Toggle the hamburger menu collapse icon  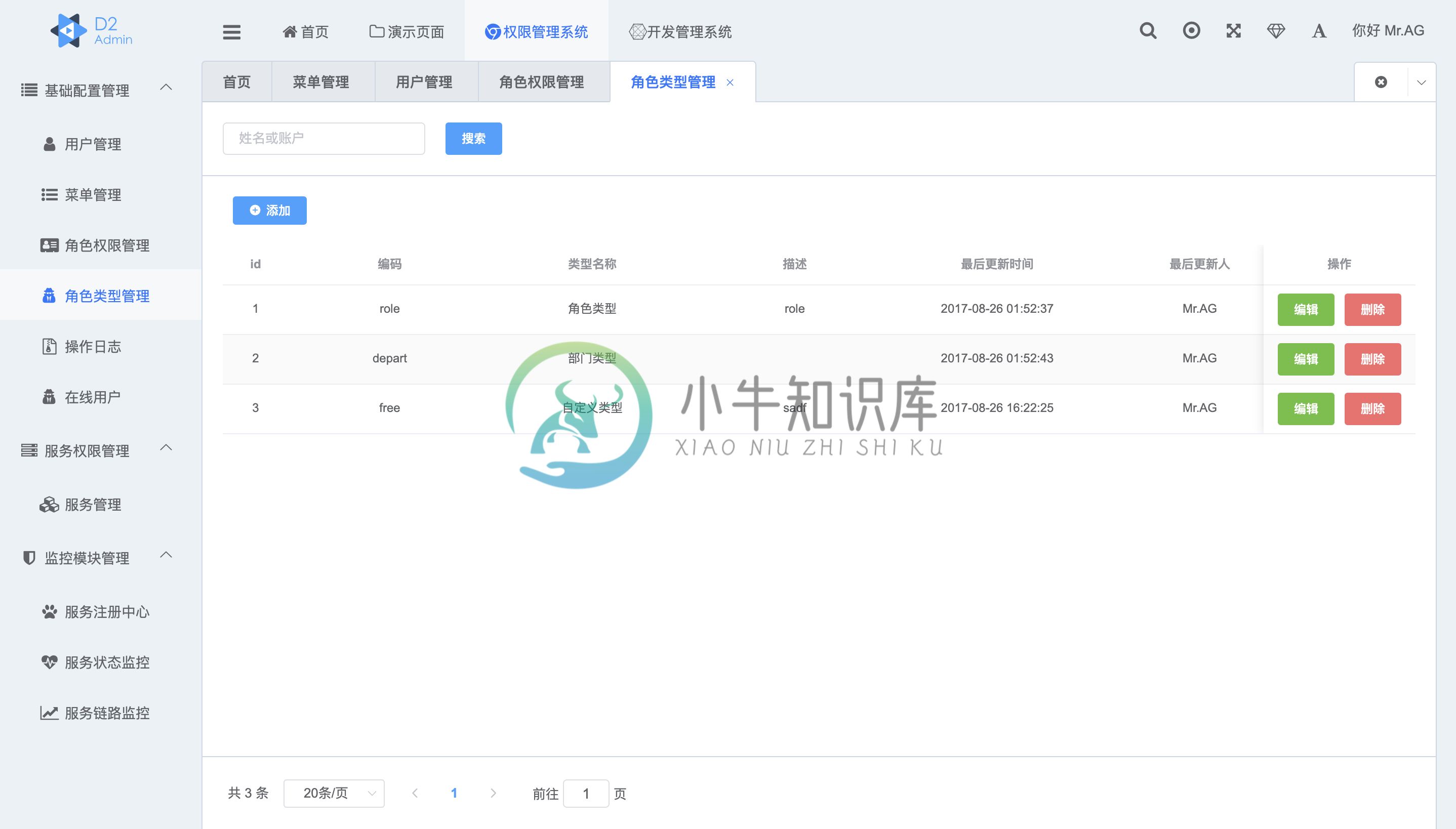[x=232, y=32]
